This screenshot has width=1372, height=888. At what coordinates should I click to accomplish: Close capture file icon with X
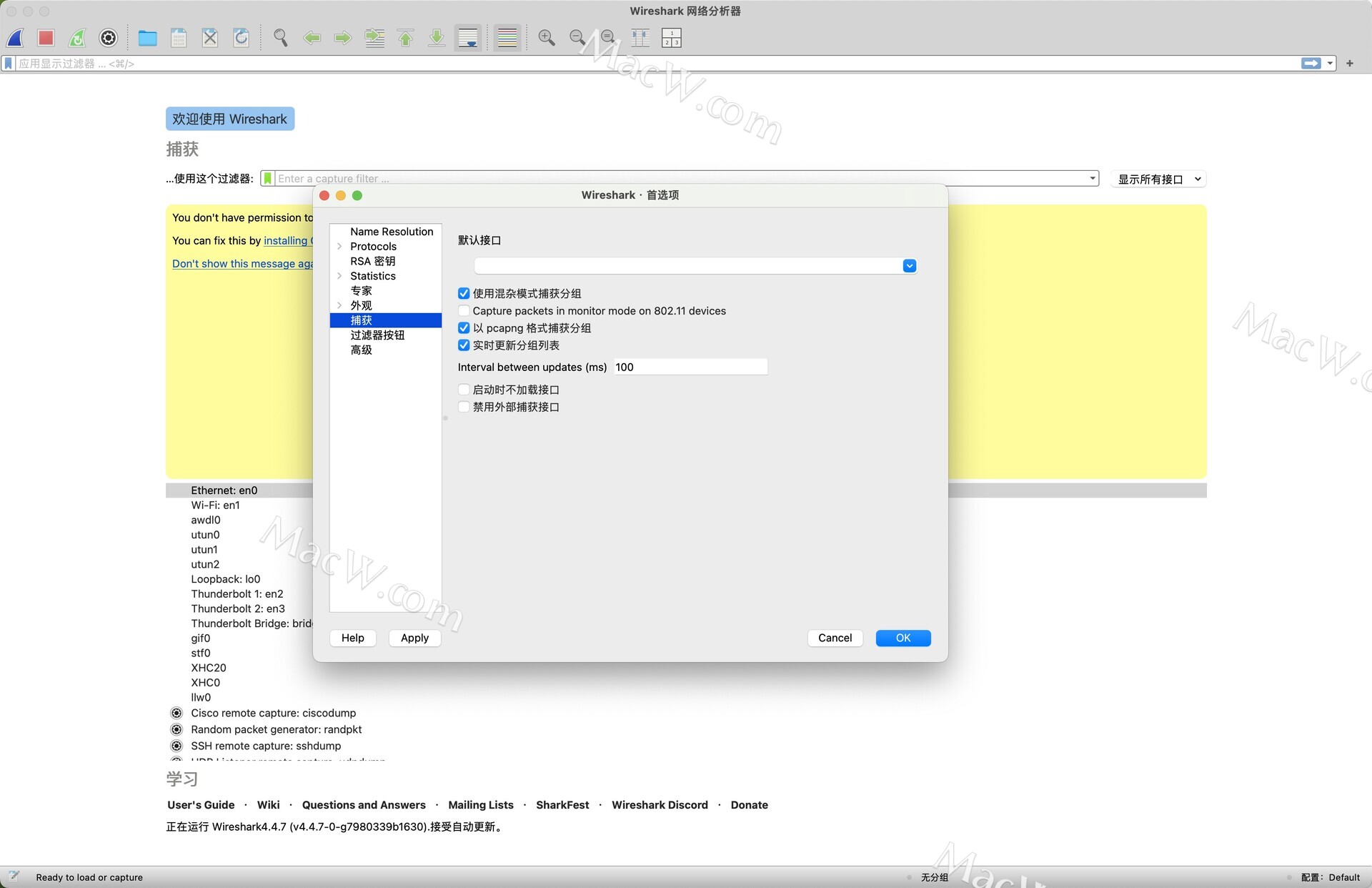pos(210,38)
